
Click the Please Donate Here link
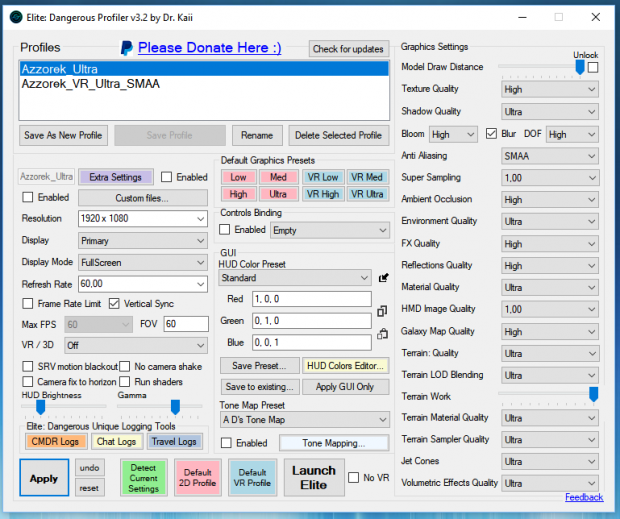point(209,48)
